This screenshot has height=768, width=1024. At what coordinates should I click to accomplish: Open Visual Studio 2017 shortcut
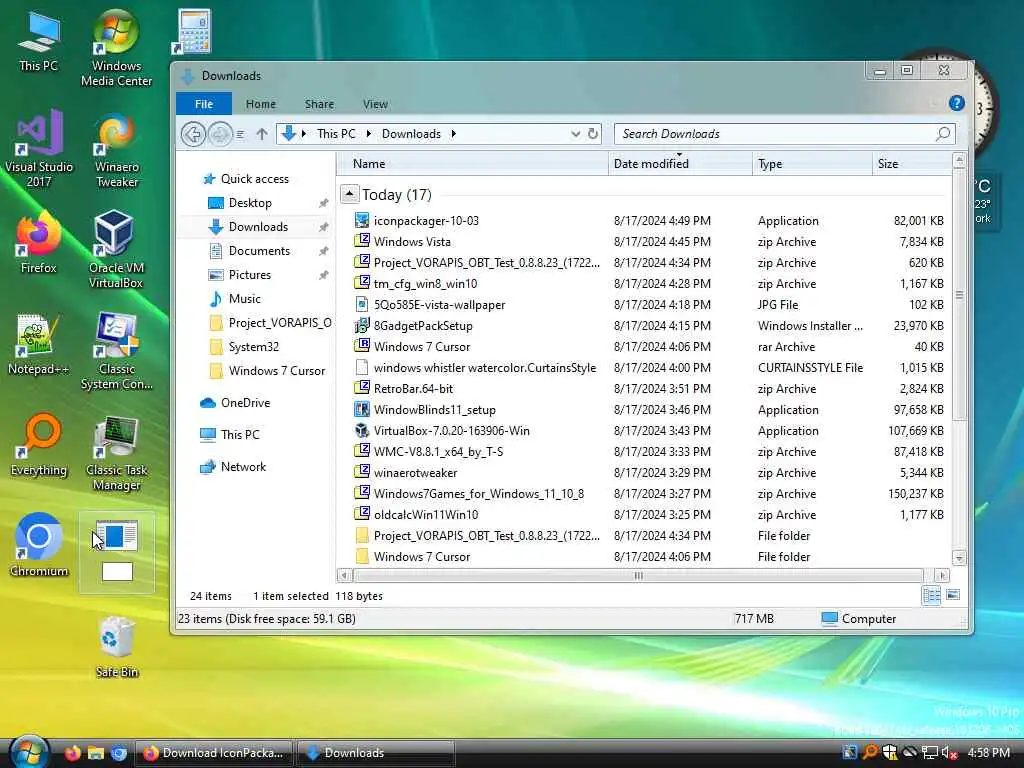click(39, 149)
